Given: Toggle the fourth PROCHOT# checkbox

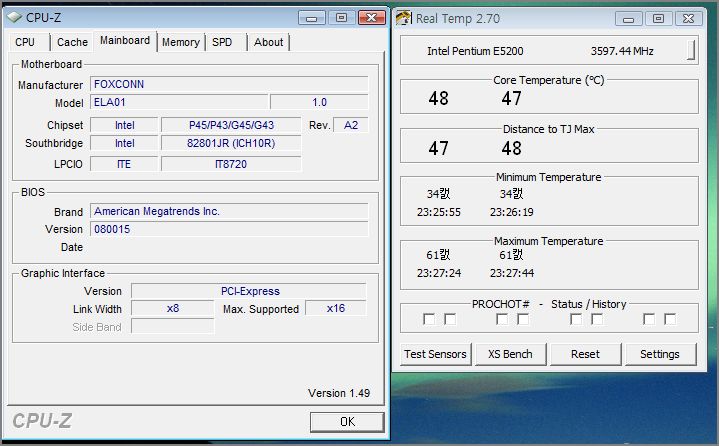Looking at the screenshot, I should 523,319.
